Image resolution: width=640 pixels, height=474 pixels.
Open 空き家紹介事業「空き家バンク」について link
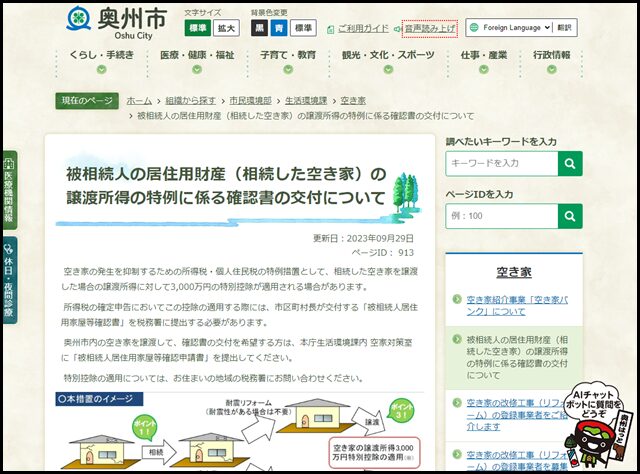tap(517, 306)
